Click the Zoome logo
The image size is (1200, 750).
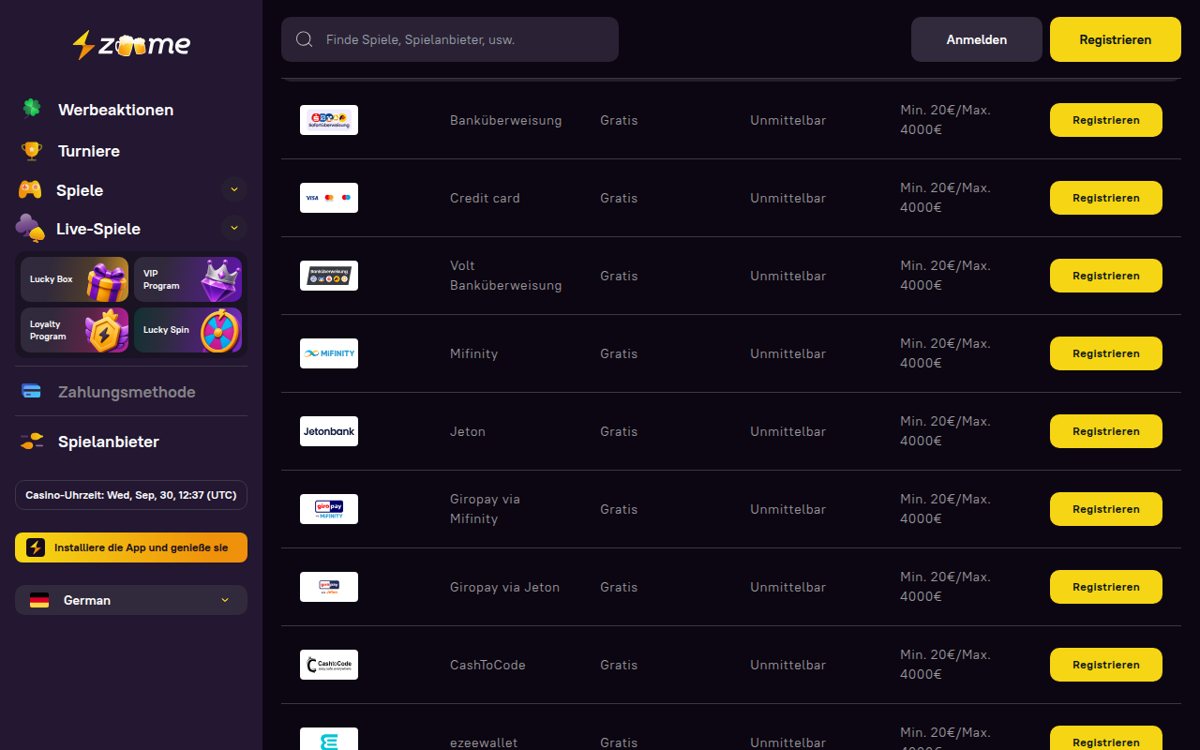pos(131,44)
